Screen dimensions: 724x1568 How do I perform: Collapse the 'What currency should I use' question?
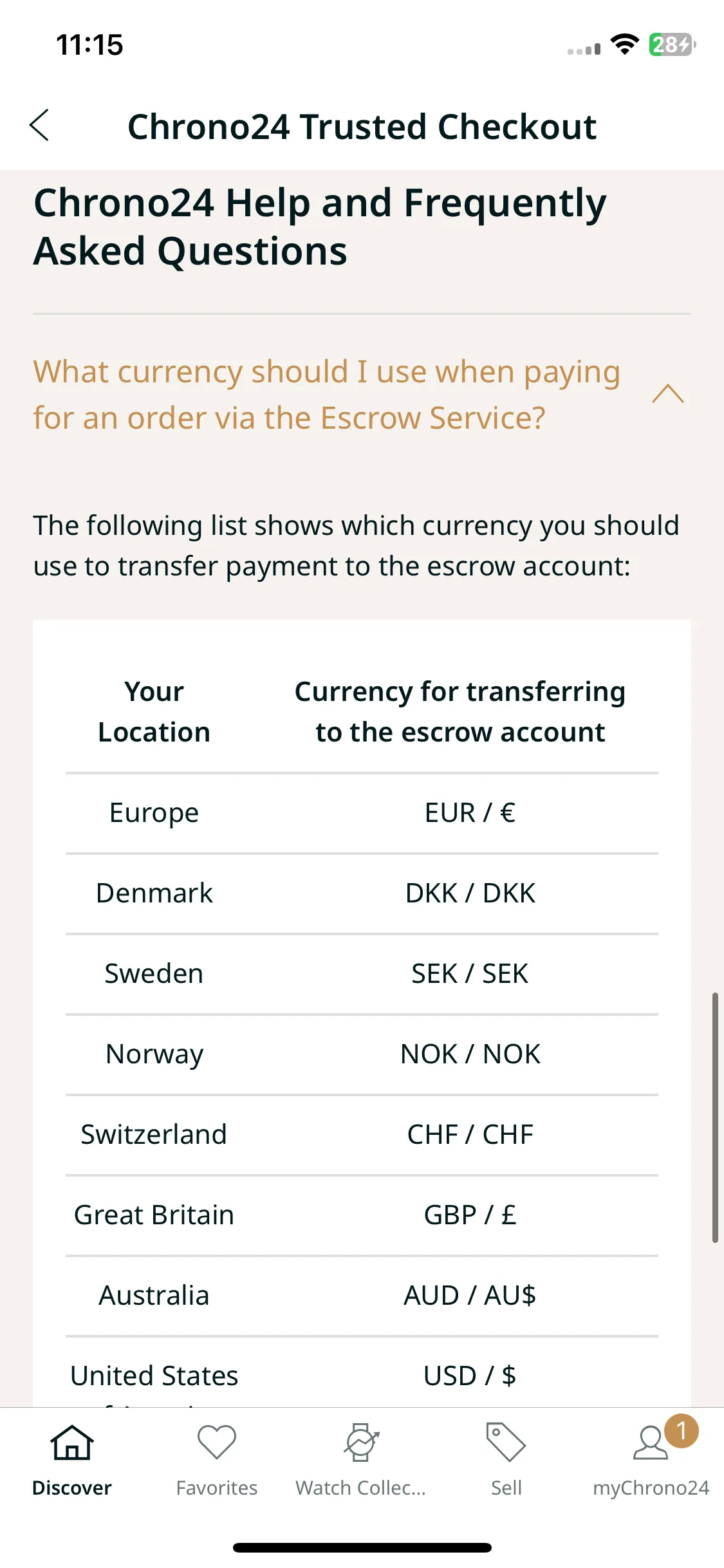(327, 395)
